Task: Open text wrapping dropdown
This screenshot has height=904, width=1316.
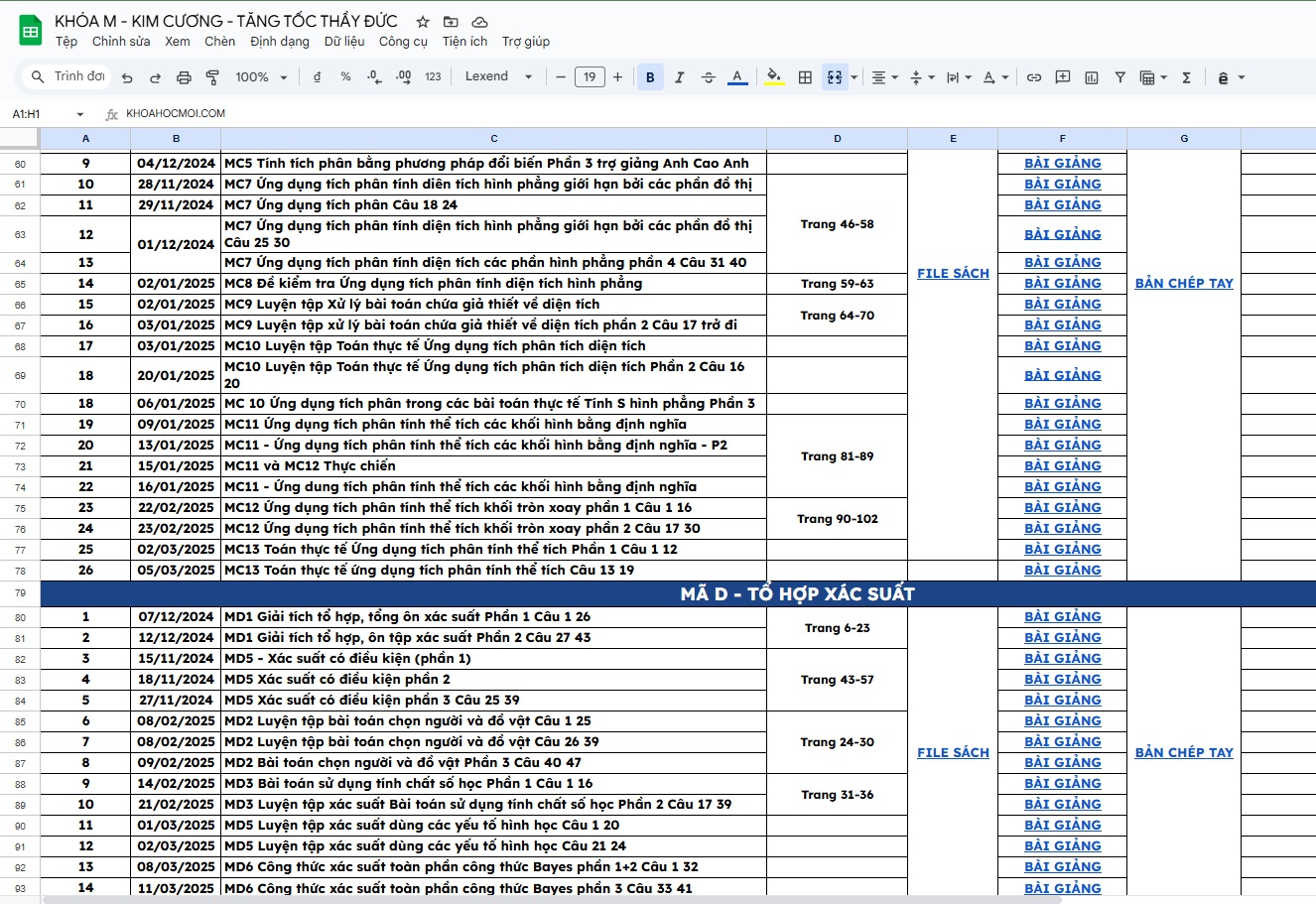Action: point(959,77)
